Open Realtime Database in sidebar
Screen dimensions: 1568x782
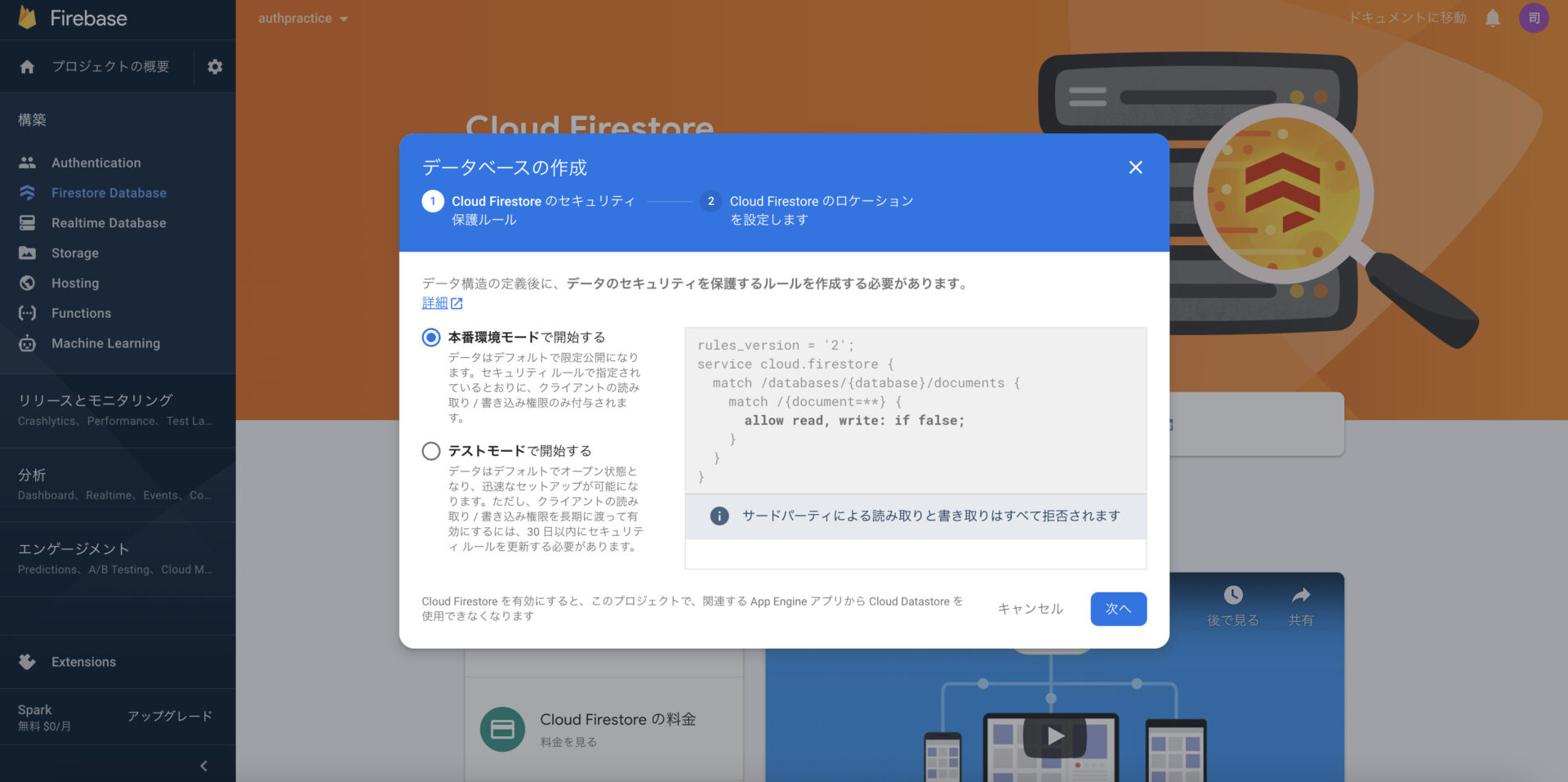point(109,223)
